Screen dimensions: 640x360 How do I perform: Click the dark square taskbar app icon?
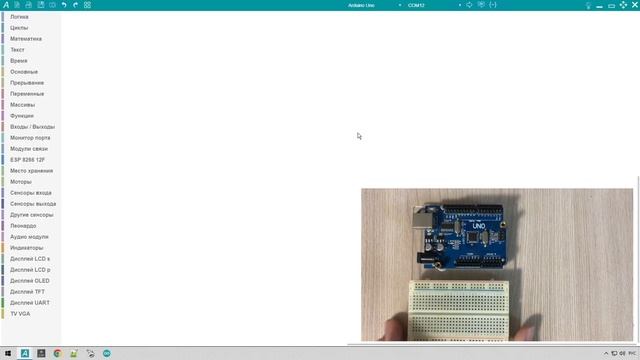pos(41,353)
